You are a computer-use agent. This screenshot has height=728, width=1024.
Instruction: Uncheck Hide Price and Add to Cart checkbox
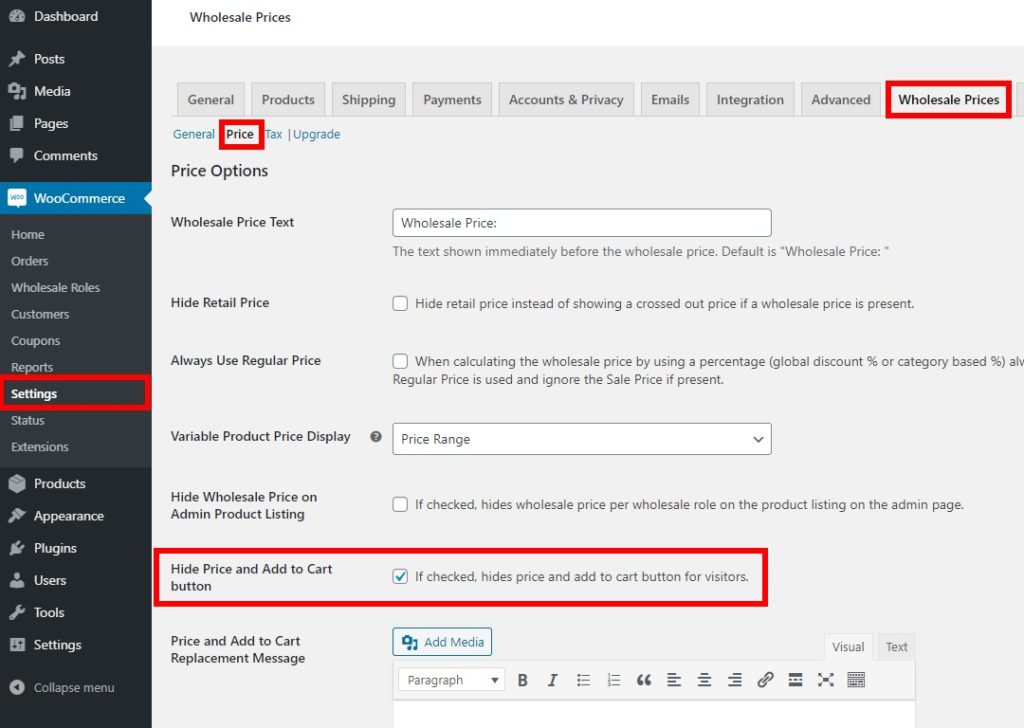tap(400, 577)
